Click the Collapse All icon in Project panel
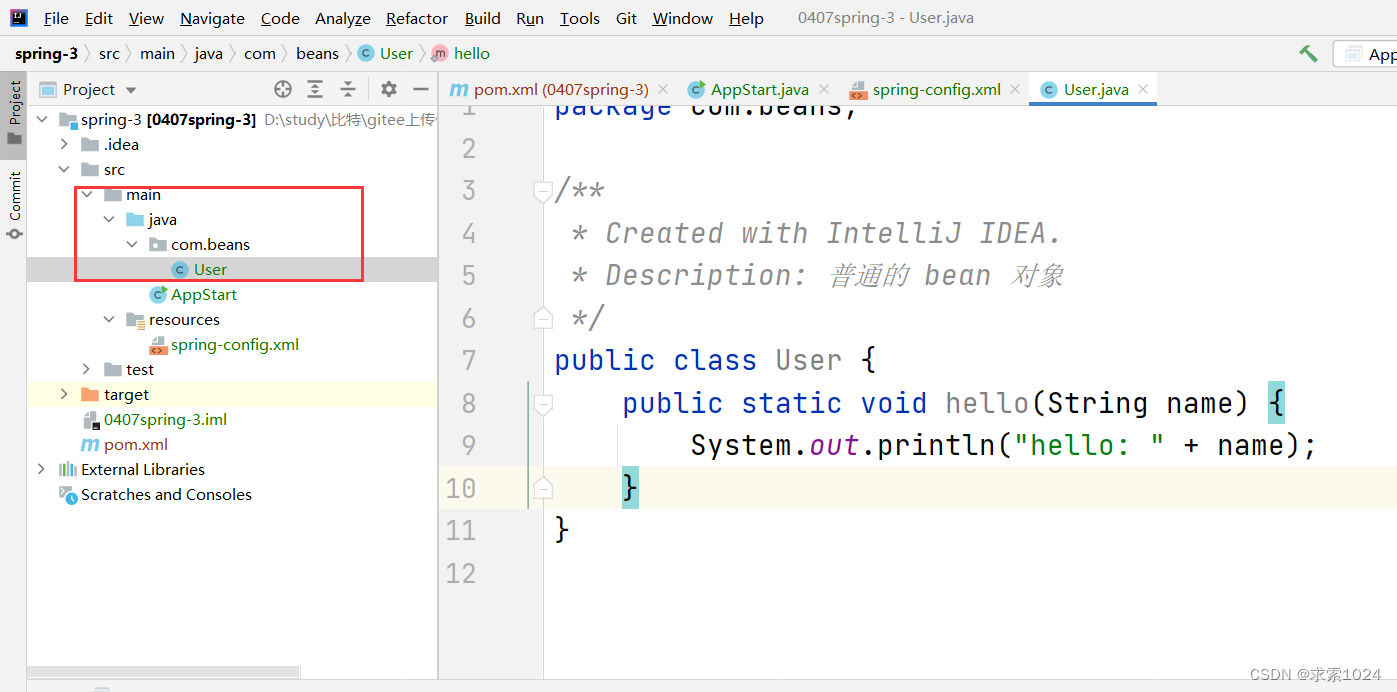This screenshot has width=1397, height=692. (x=348, y=89)
